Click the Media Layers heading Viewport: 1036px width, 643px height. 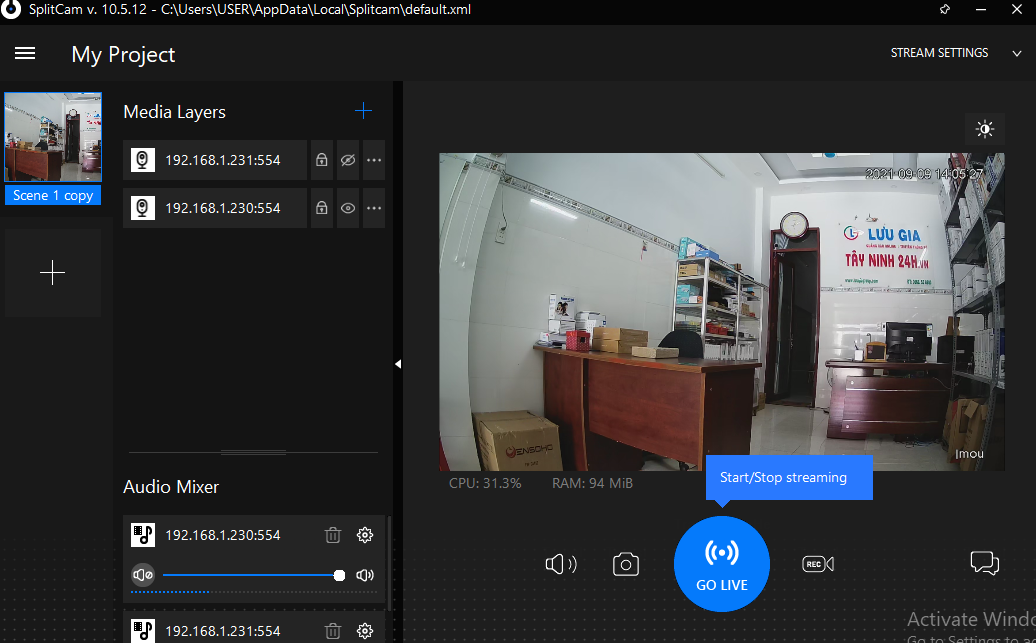tap(174, 112)
